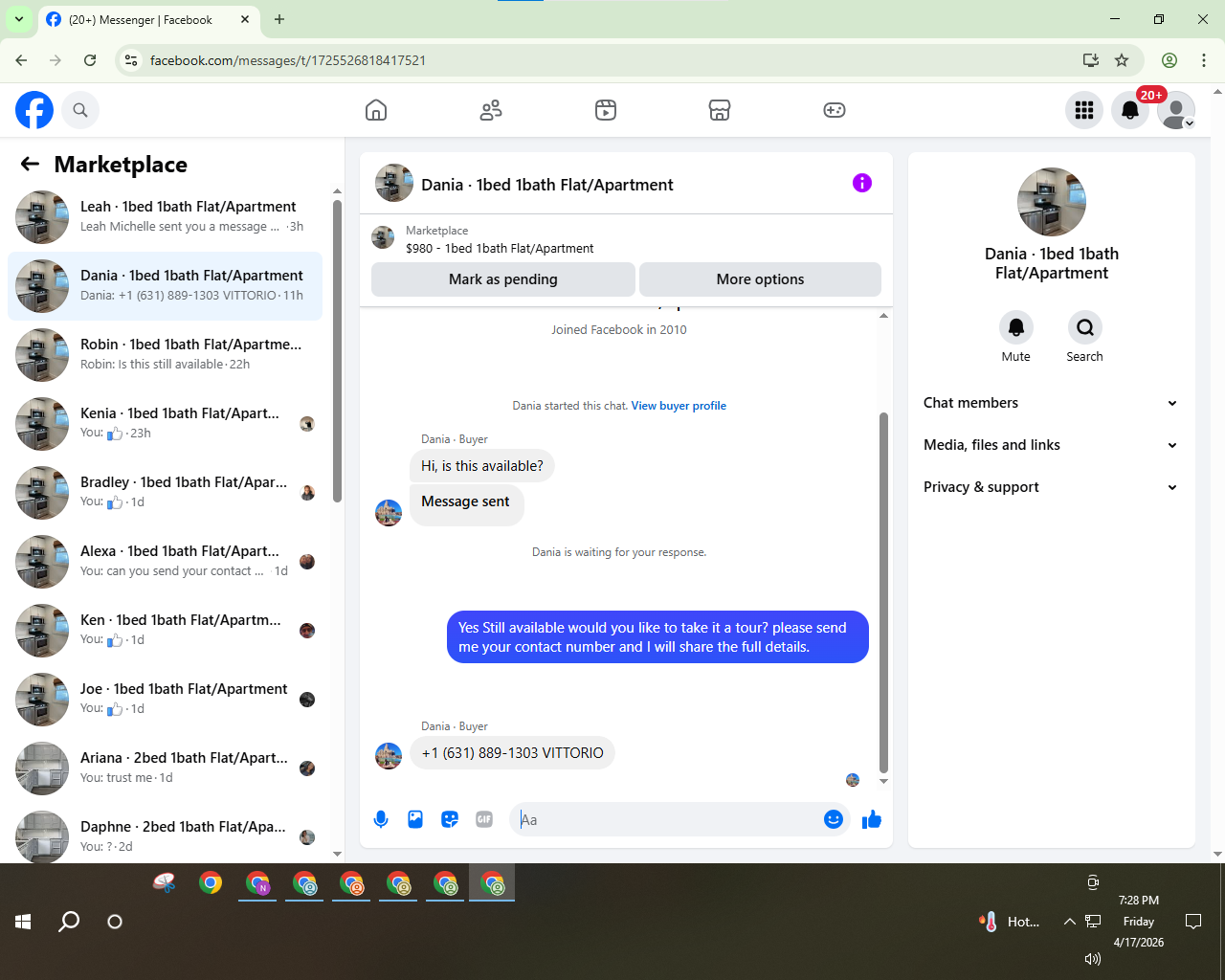Expand the Privacy & support section
This screenshot has height=980, width=1225.
(x=1050, y=487)
